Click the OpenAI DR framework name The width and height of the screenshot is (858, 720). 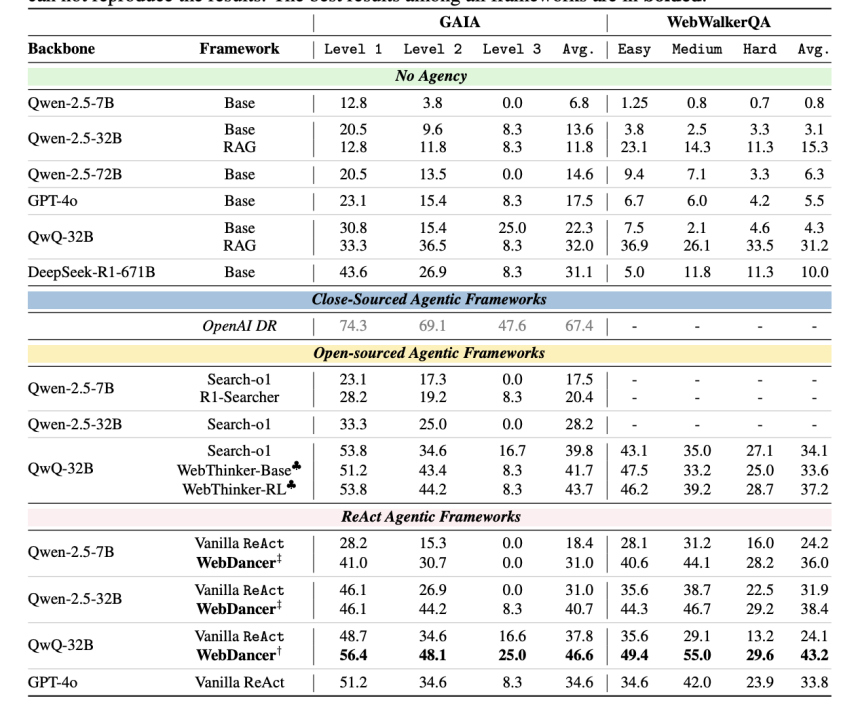(240, 326)
